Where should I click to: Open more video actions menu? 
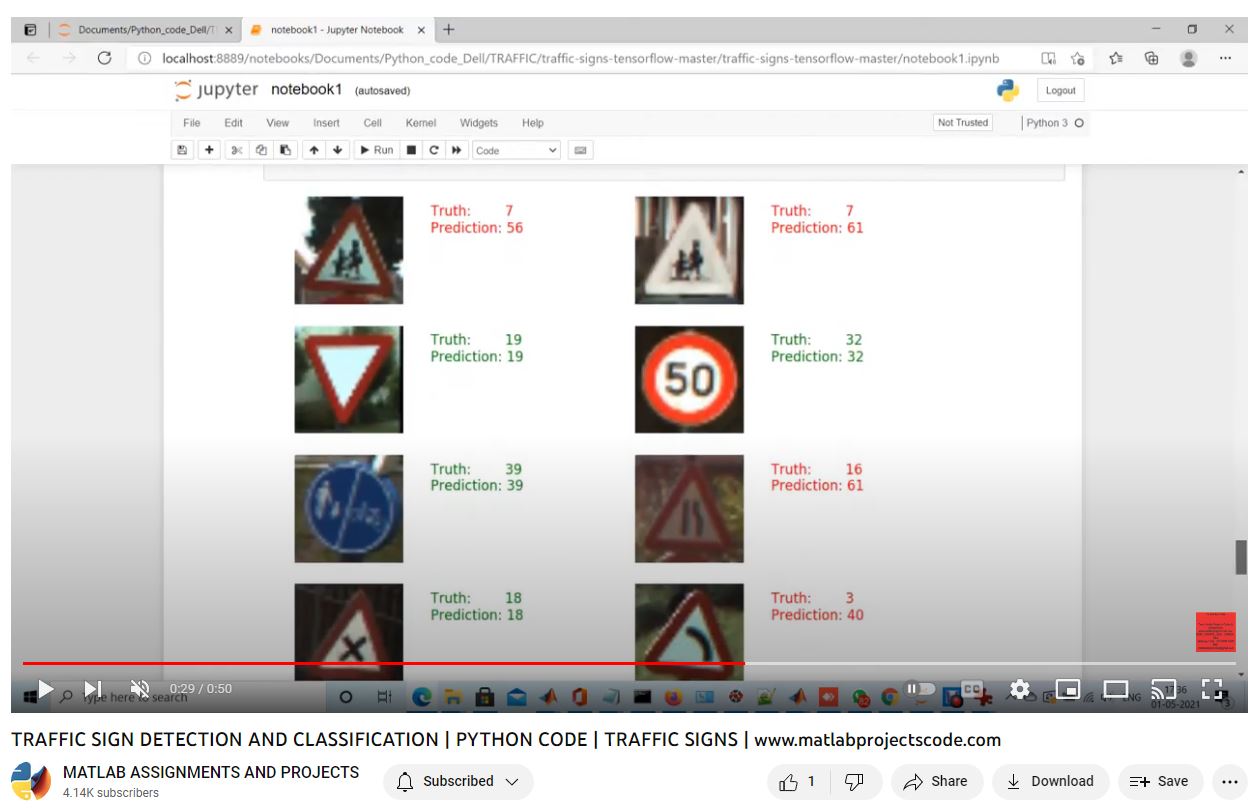pyautogui.click(x=1230, y=781)
